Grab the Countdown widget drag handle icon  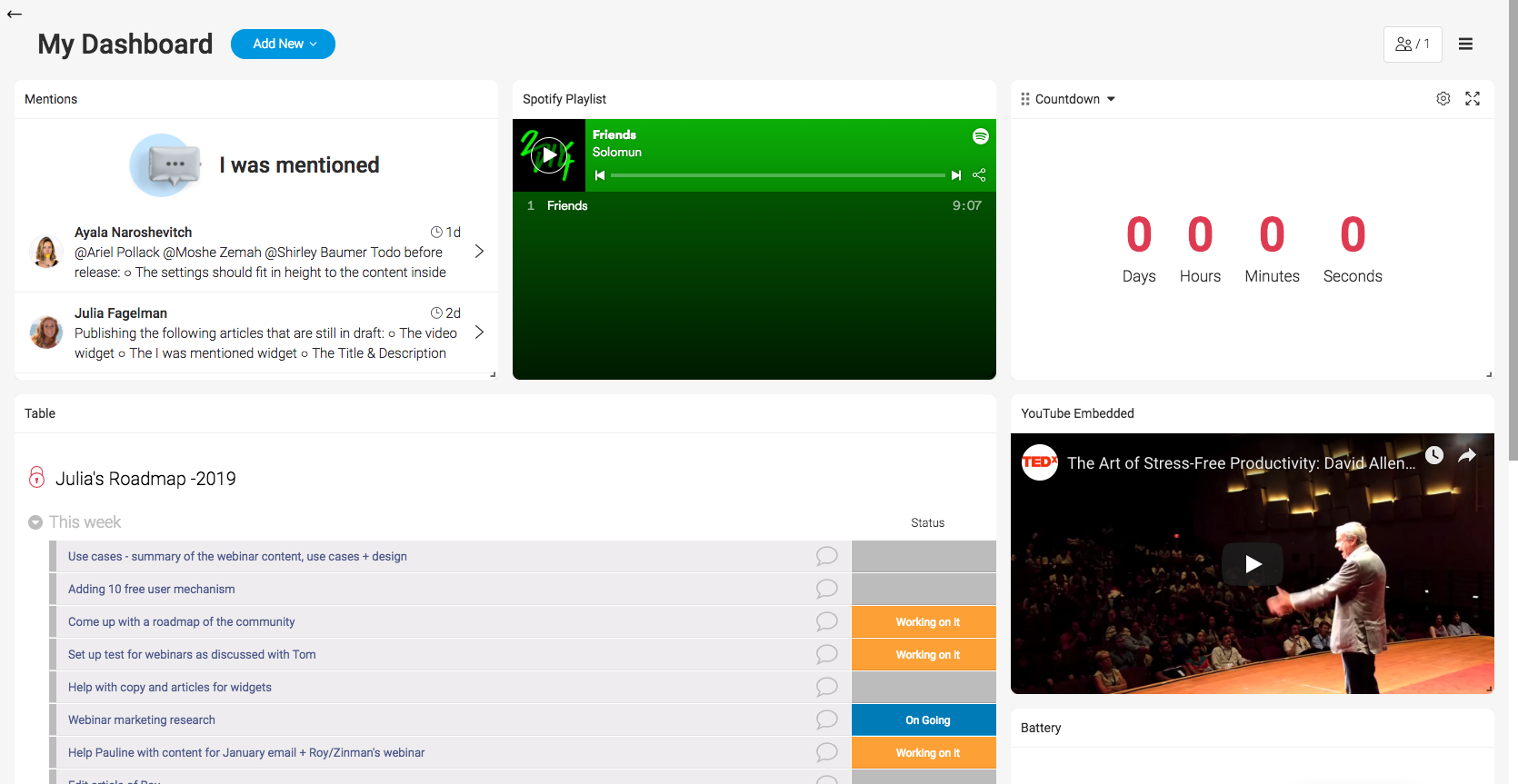click(1025, 99)
